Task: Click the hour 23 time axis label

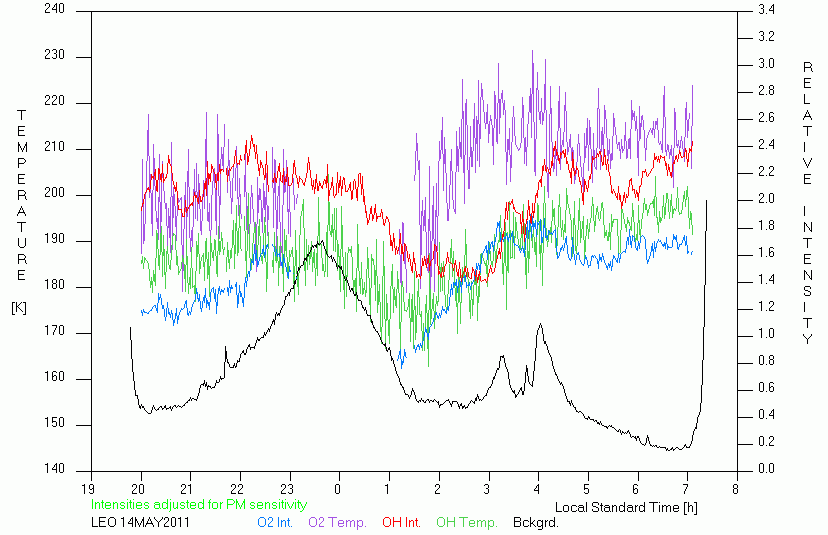Action: tap(287, 489)
